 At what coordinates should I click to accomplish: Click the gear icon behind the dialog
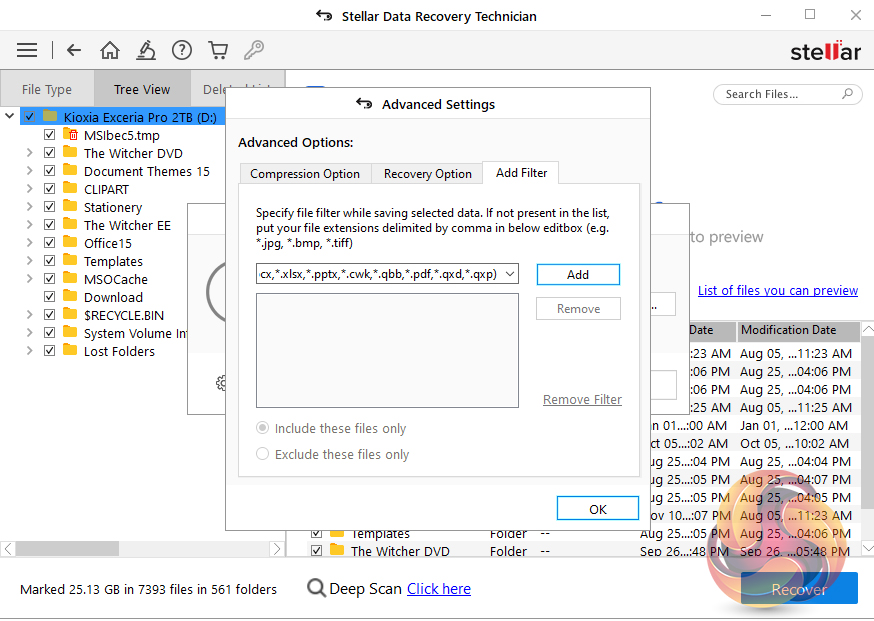click(x=221, y=382)
